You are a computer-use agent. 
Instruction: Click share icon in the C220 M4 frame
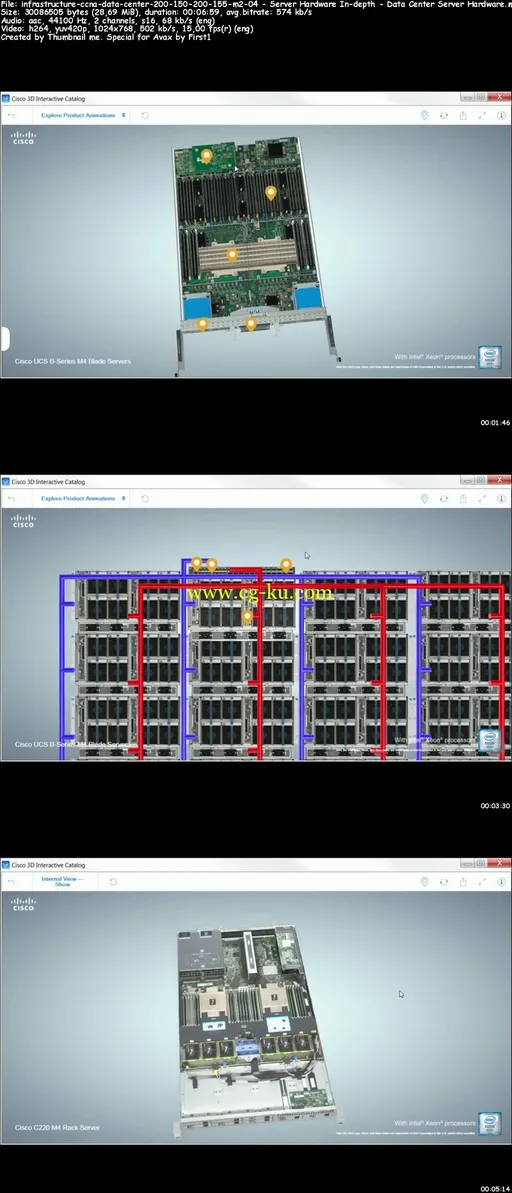[463, 882]
